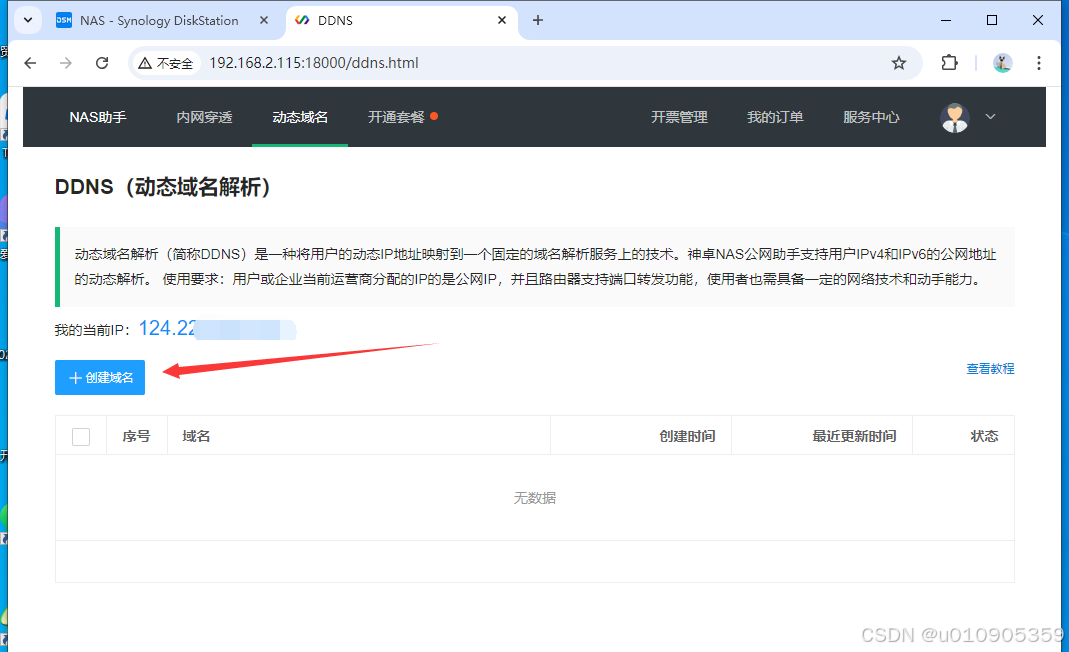1069x652 pixels.
Task: Tick the select-all checkbox in table header
Action: (81, 436)
